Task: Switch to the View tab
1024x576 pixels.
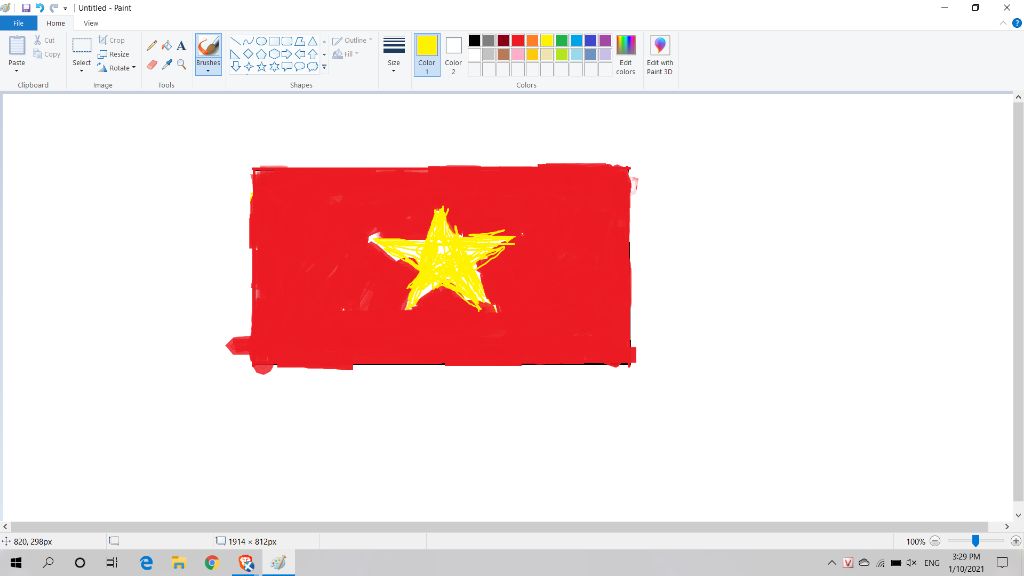Action: [x=91, y=23]
